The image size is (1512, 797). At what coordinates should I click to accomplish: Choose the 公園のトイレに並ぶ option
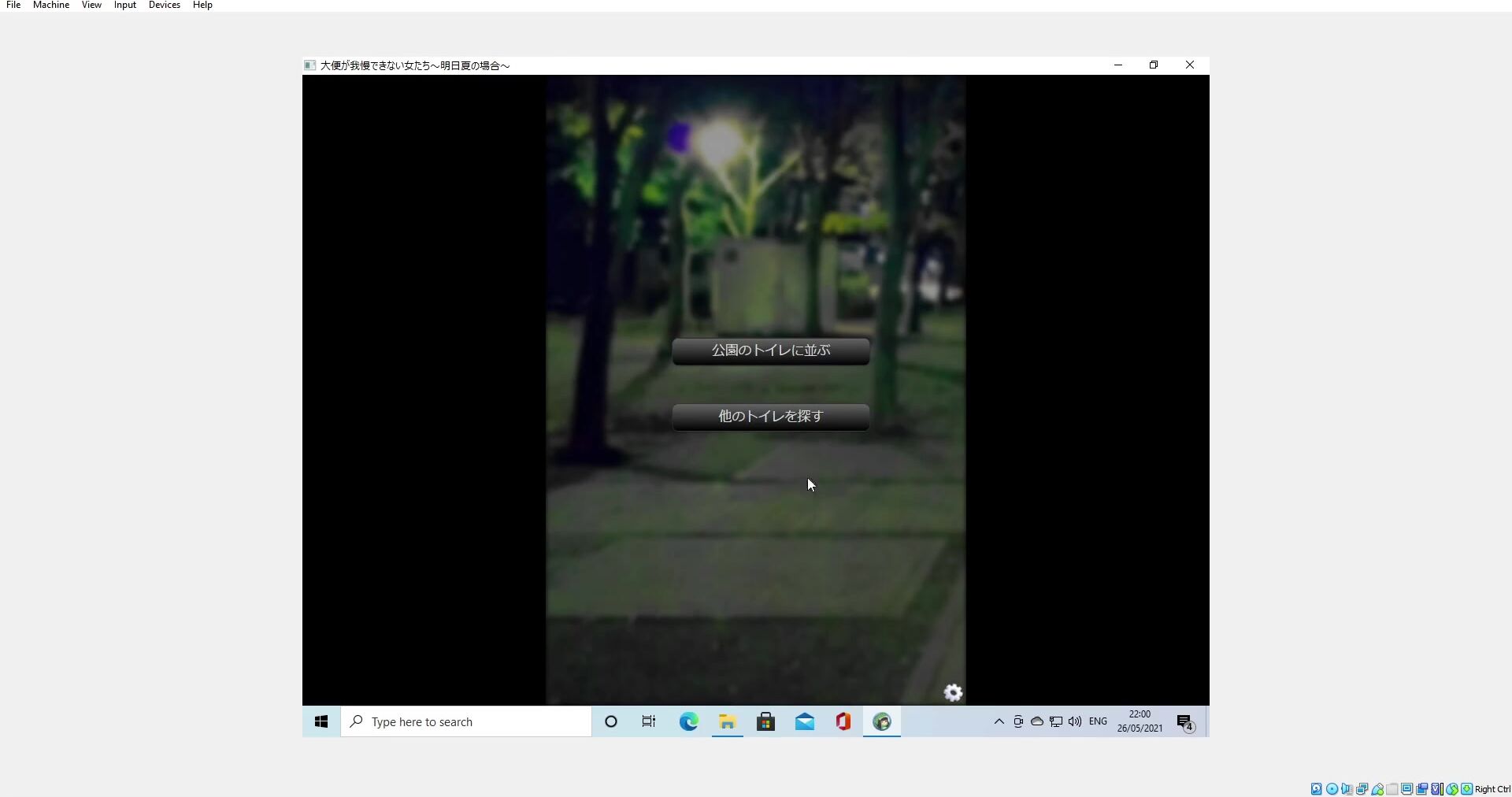tap(770, 350)
